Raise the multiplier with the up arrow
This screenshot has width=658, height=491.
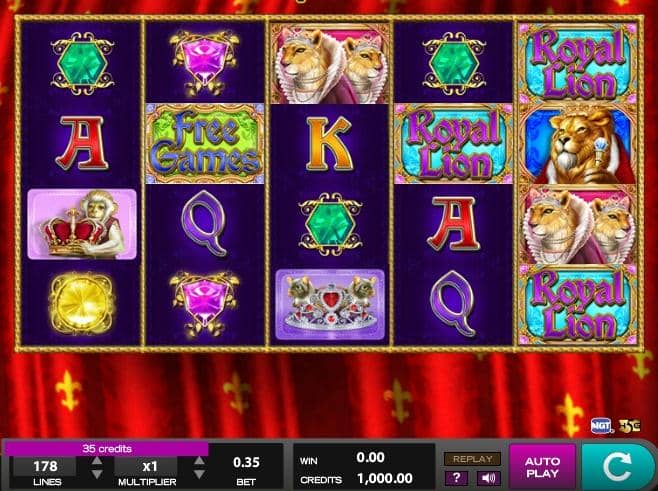pyautogui.click(x=199, y=461)
